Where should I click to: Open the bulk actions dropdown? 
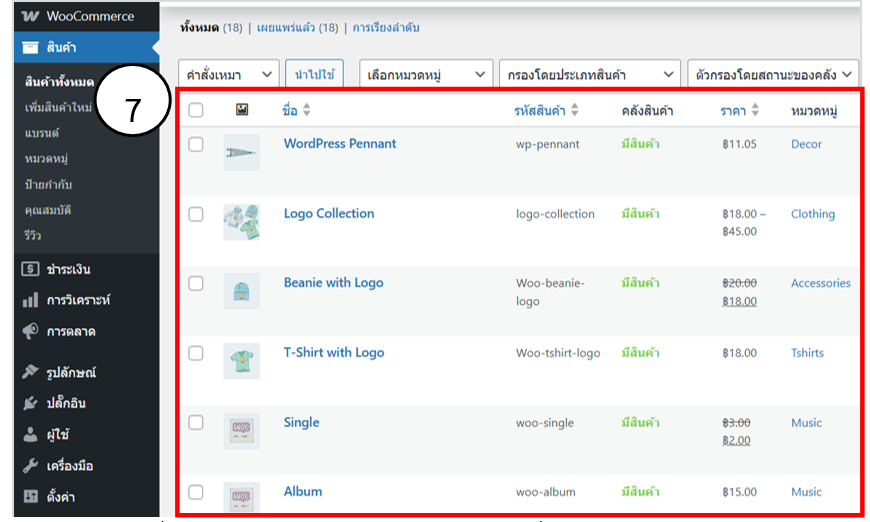click(228, 74)
